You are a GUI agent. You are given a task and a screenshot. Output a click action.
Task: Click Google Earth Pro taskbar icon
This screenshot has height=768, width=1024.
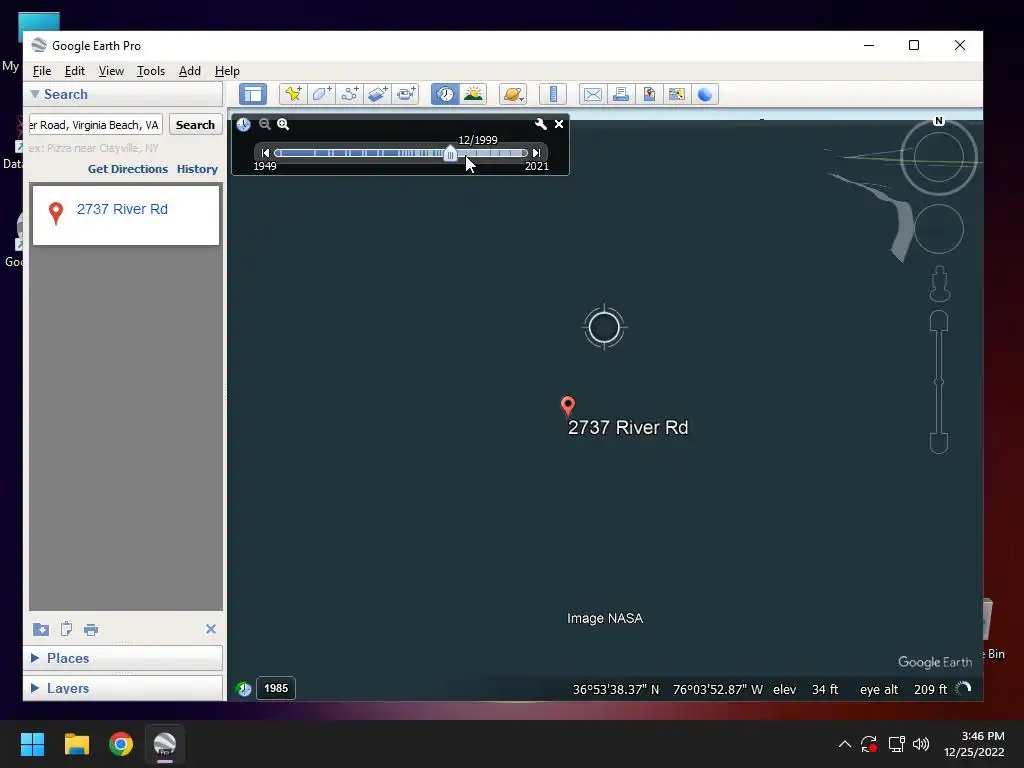coord(165,744)
